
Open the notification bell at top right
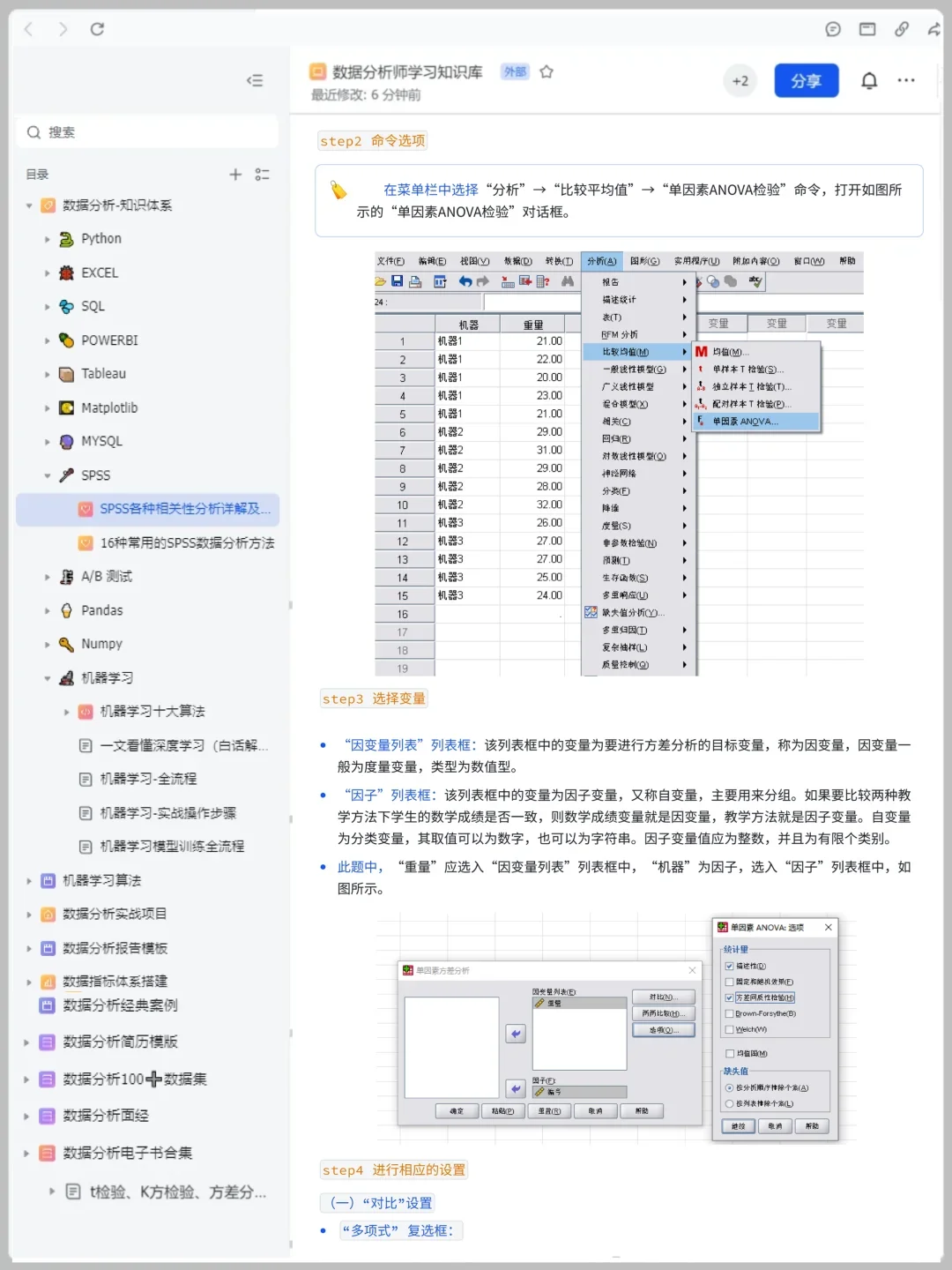(x=868, y=80)
